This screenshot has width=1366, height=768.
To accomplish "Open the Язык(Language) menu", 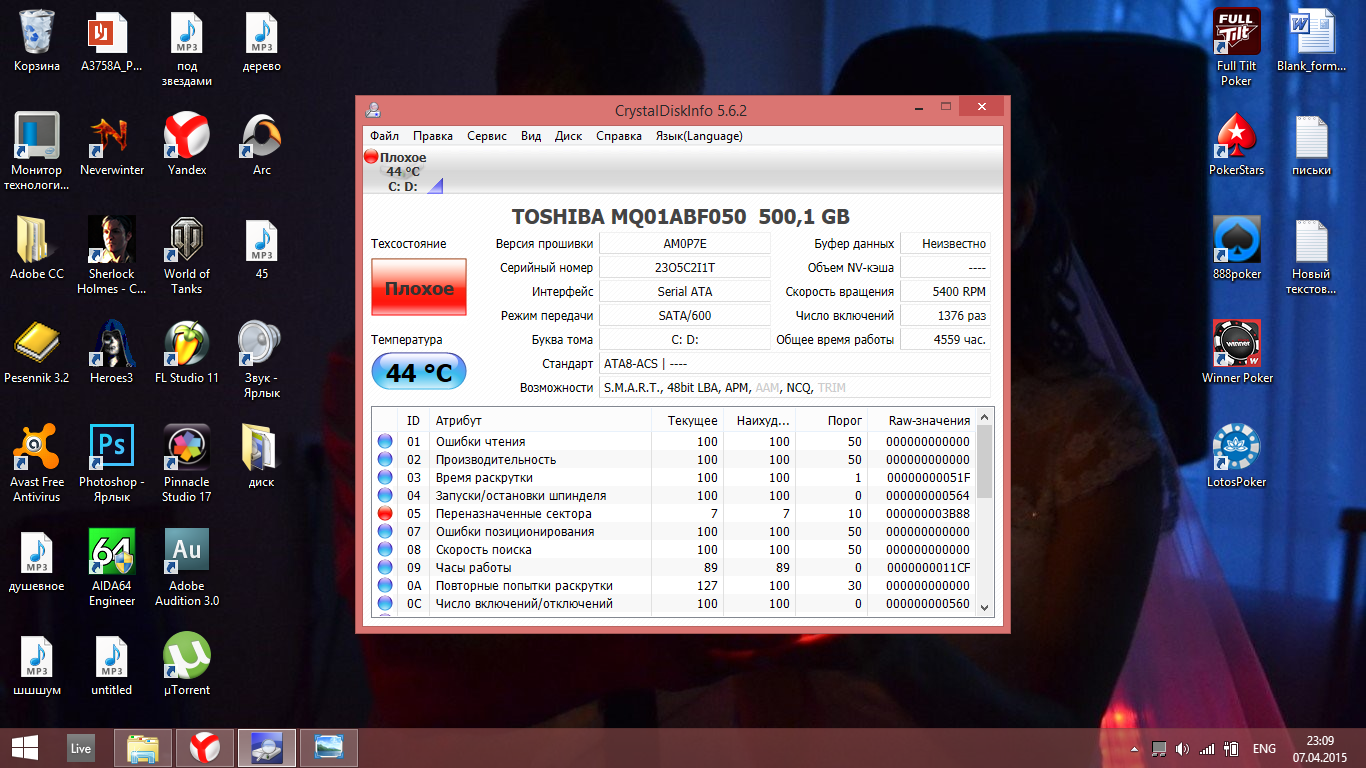I will [699, 136].
